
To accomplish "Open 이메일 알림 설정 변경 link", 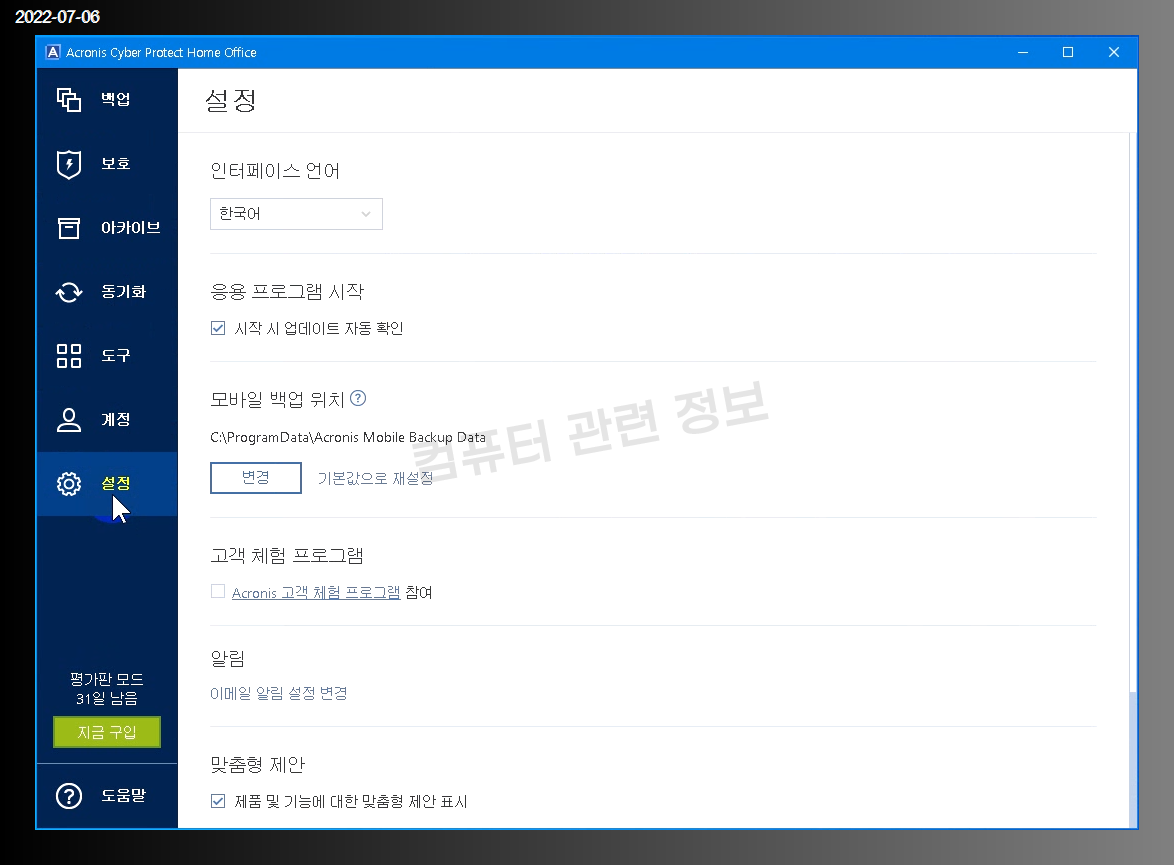I will tap(279, 693).
